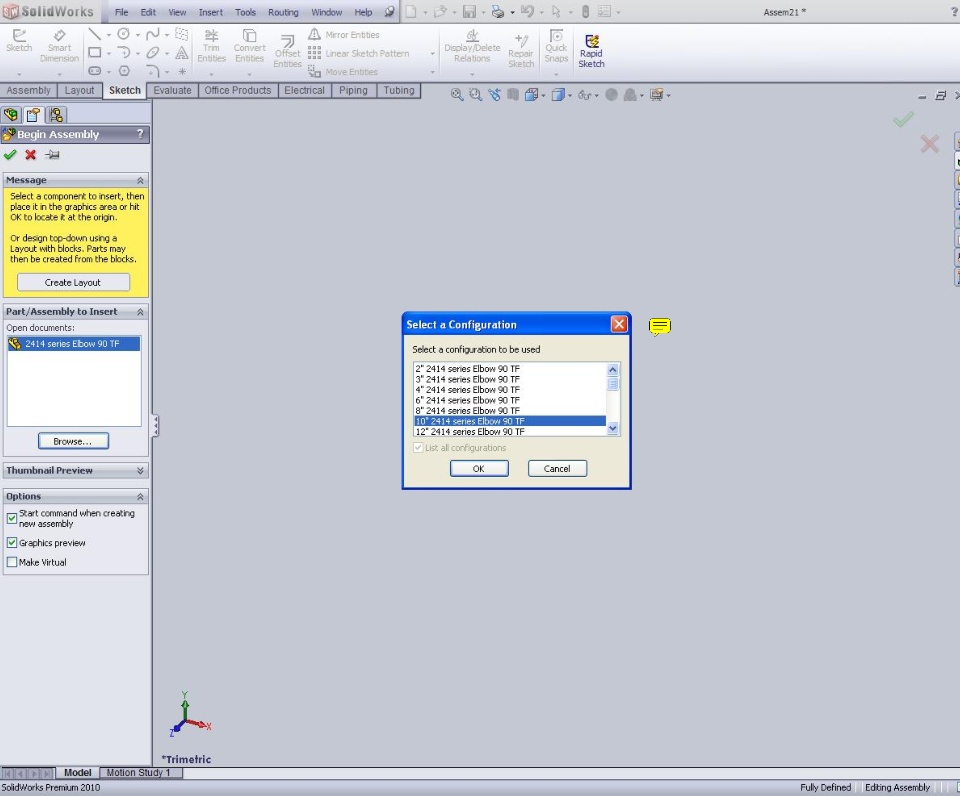The height and width of the screenshot is (796, 960).
Task: Select the Circle sketch tool
Action: pos(124,34)
